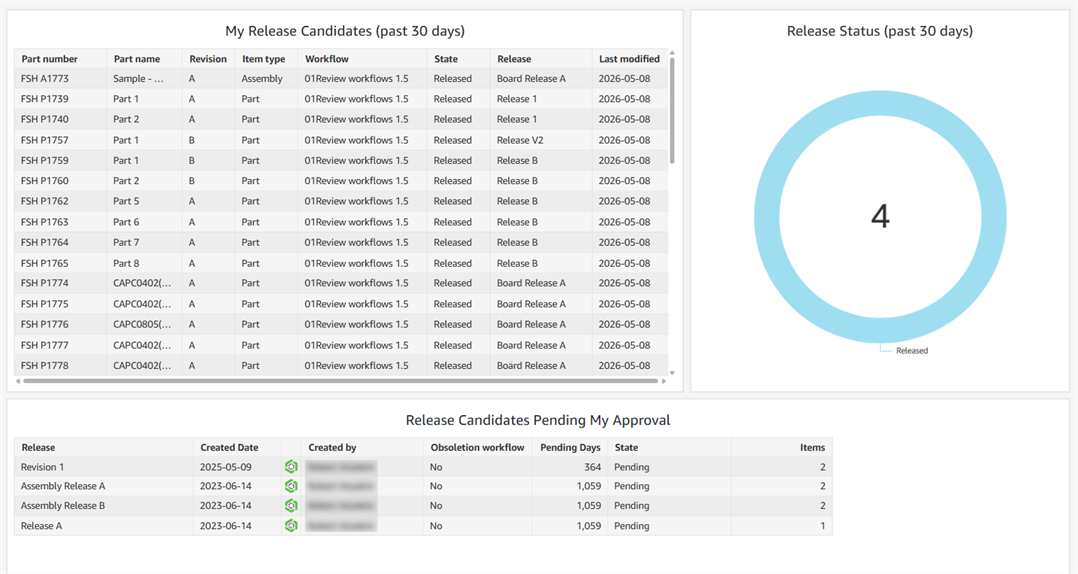Sort by Release header in pending approval table
This screenshot has width=1078, height=574.
pyautogui.click(x=38, y=448)
